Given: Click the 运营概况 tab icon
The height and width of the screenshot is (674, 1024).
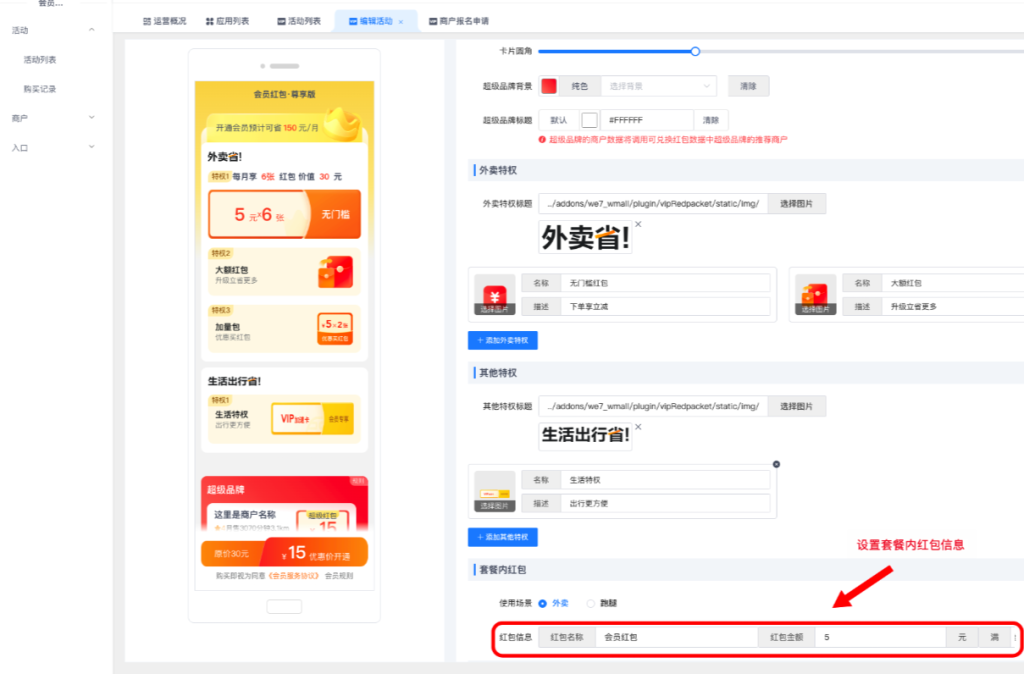Looking at the screenshot, I should point(147,21).
